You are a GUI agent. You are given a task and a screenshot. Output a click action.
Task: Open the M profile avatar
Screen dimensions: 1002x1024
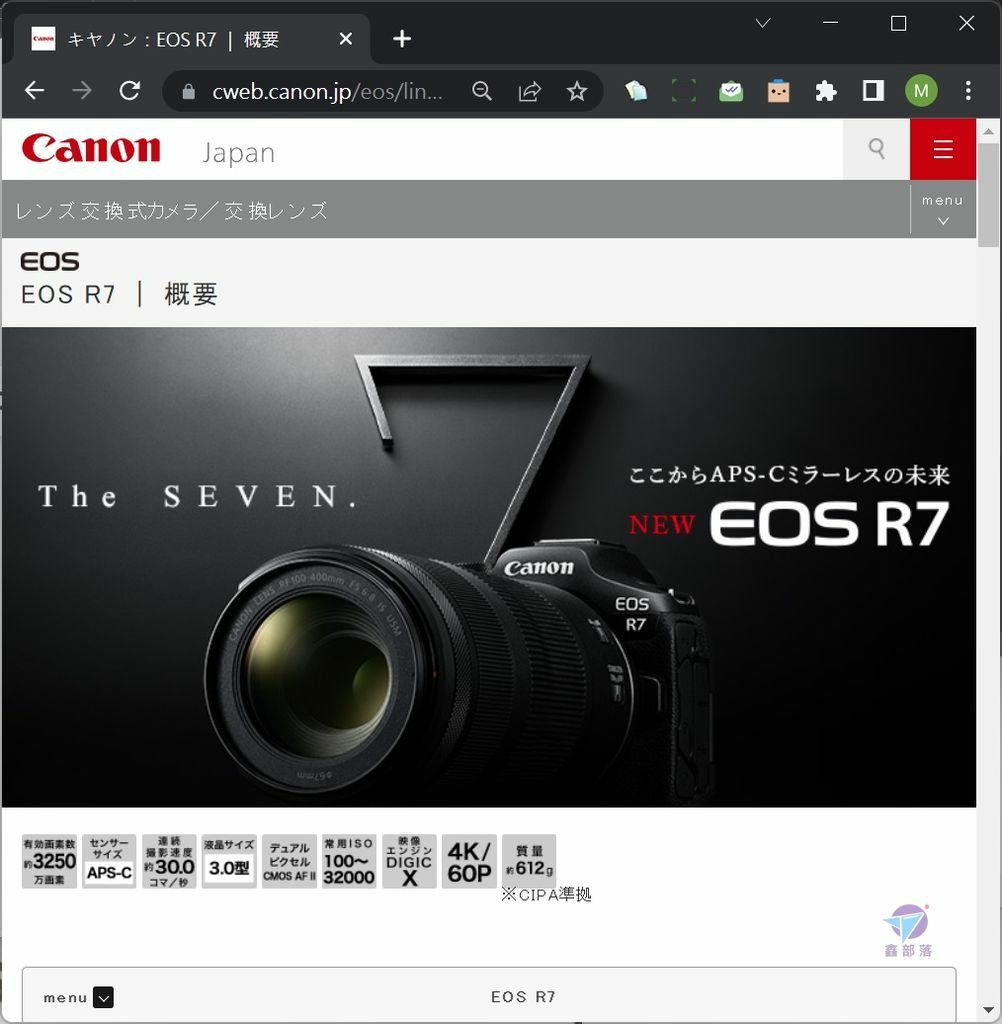[x=921, y=91]
